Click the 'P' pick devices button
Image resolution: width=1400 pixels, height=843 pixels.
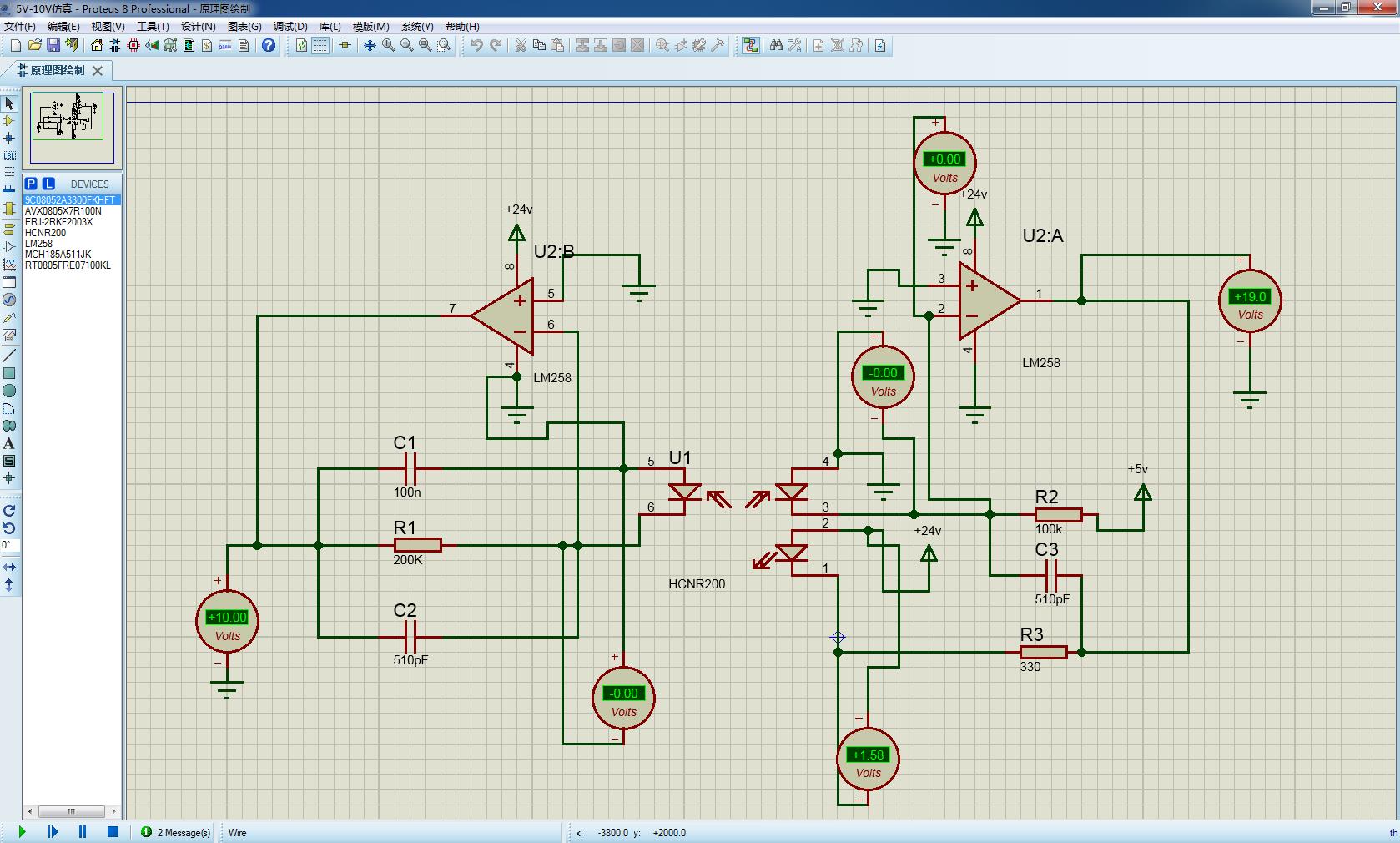pyautogui.click(x=31, y=184)
